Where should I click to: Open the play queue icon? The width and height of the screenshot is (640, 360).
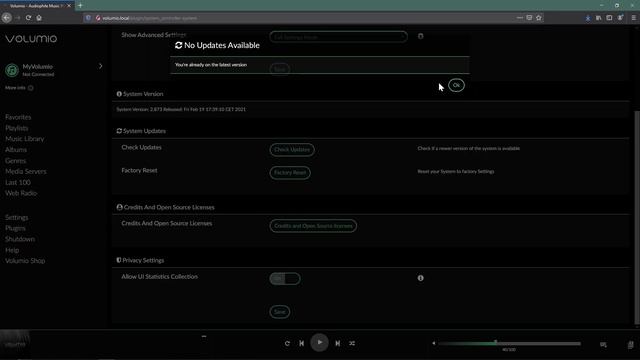click(603, 345)
